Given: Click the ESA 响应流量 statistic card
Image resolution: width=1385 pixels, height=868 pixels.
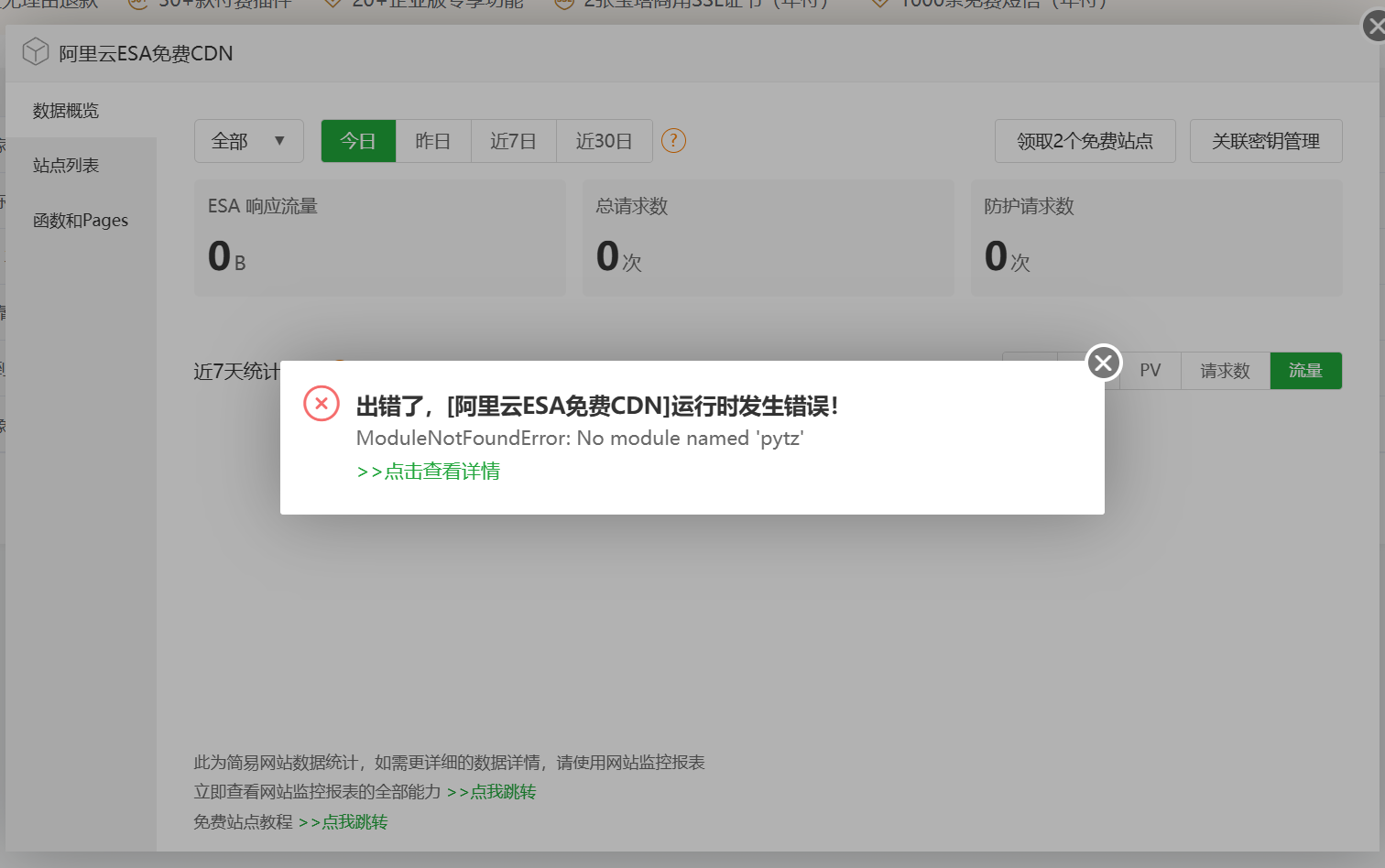Looking at the screenshot, I should point(380,238).
